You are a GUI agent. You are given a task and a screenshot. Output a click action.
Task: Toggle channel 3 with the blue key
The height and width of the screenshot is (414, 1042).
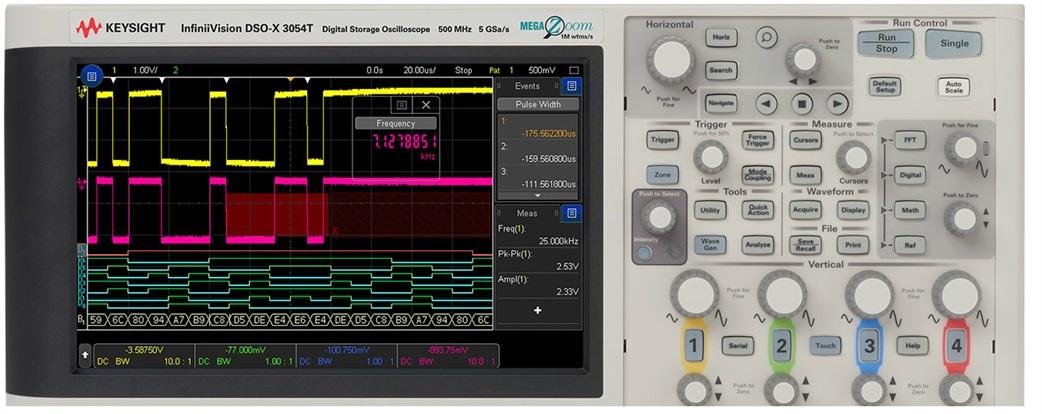[868, 346]
